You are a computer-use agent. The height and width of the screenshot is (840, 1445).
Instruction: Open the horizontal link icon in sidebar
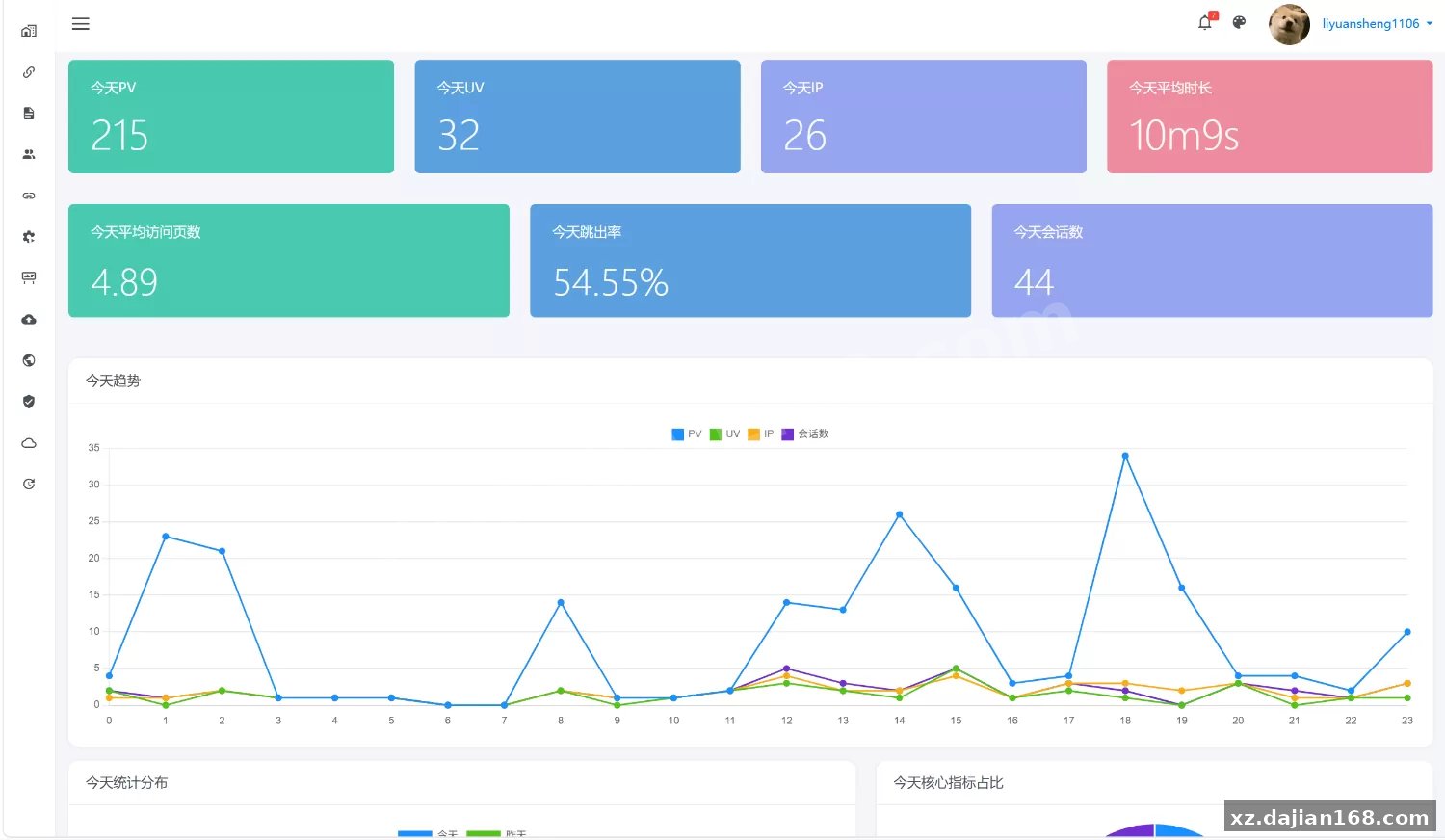[x=29, y=196]
